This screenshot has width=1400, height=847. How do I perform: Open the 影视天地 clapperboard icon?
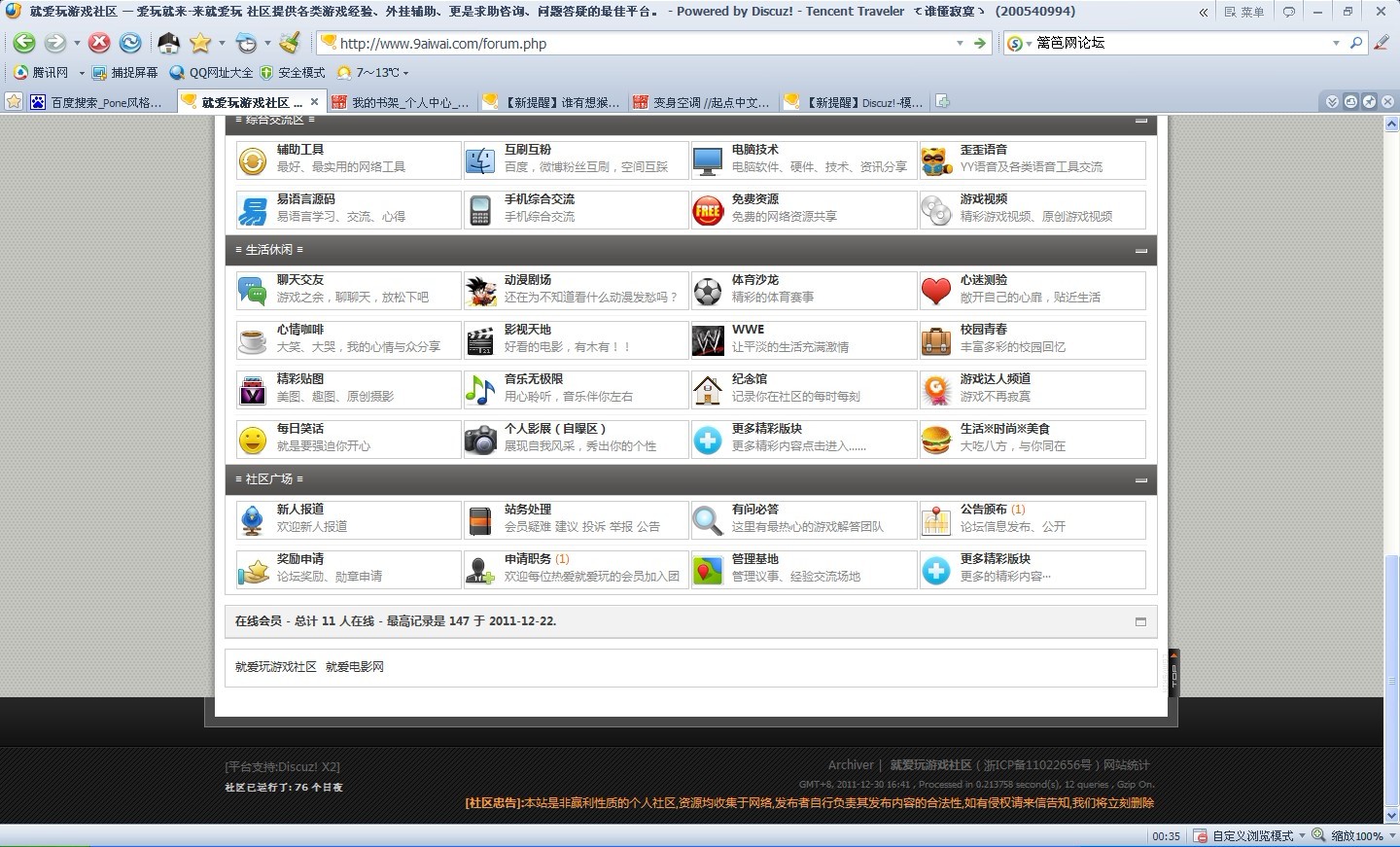click(480, 340)
